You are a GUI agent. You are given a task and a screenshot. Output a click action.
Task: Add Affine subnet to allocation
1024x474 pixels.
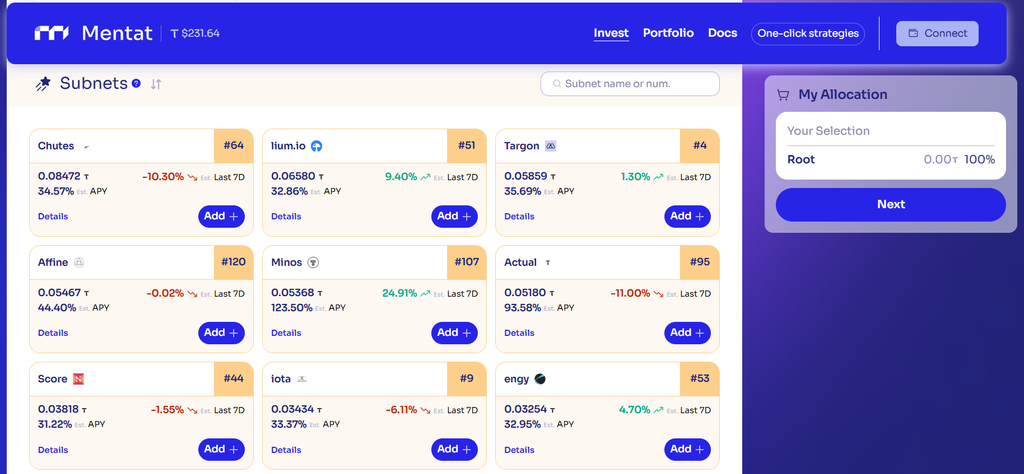click(x=221, y=333)
